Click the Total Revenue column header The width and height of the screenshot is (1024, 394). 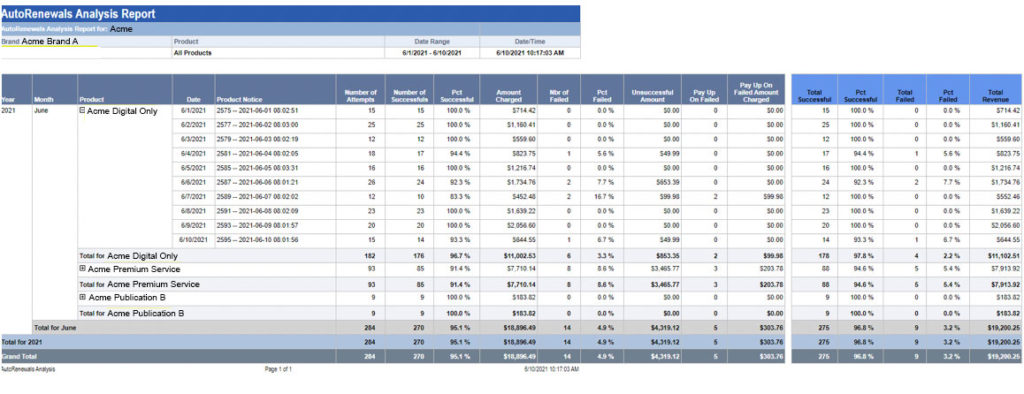click(x=996, y=95)
